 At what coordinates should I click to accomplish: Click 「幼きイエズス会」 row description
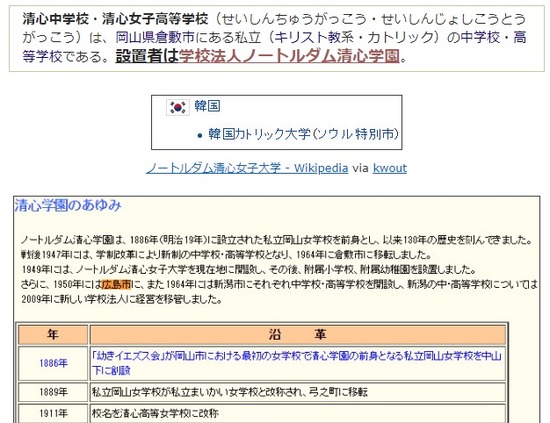point(297,363)
